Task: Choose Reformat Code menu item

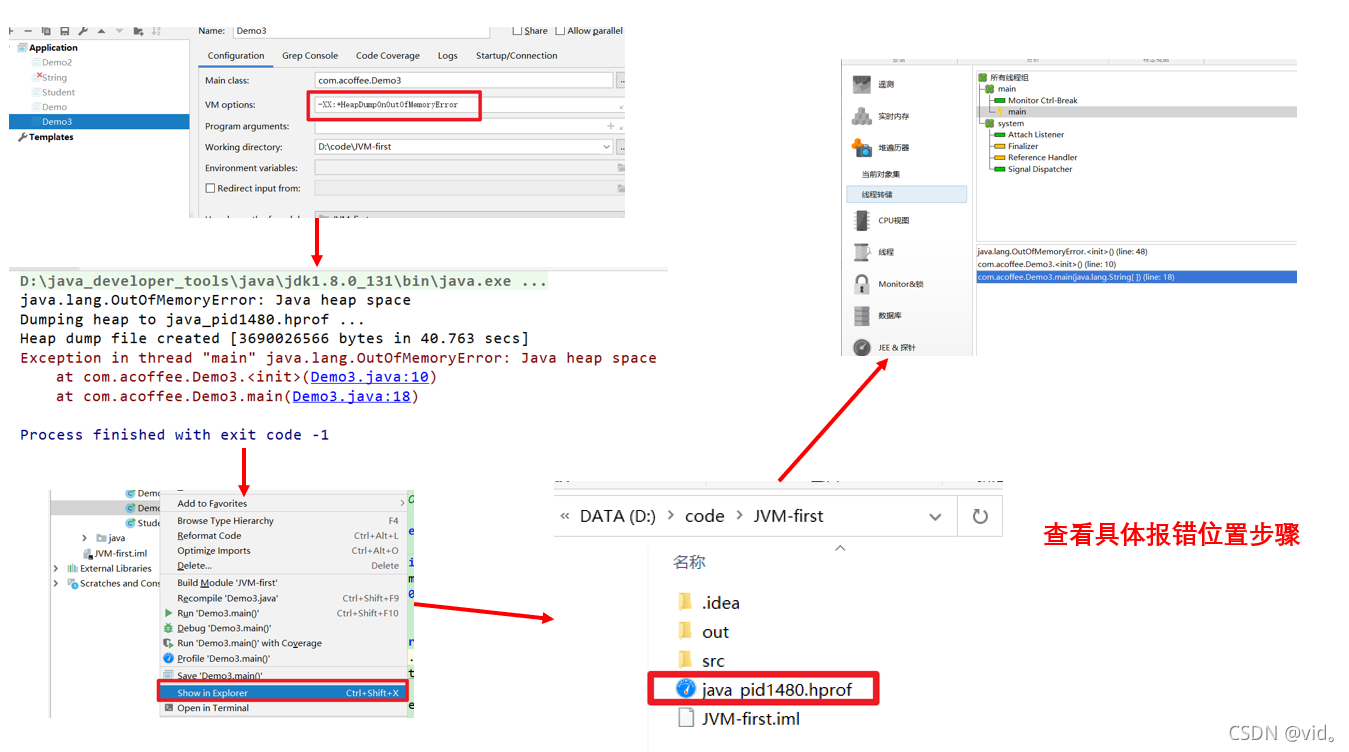Action: click(x=284, y=536)
